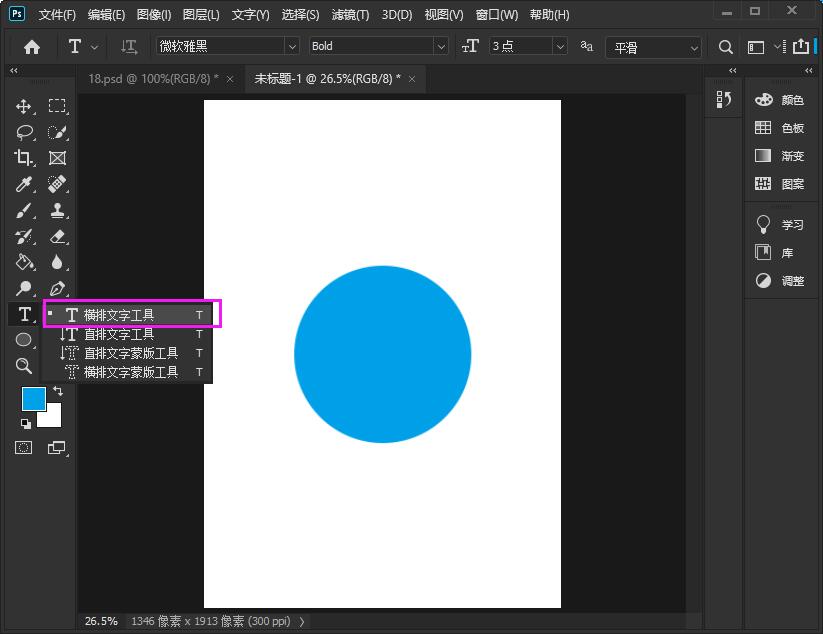Click the white background color swatch
Viewport: 823px width, 634px height.
pos(52,418)
